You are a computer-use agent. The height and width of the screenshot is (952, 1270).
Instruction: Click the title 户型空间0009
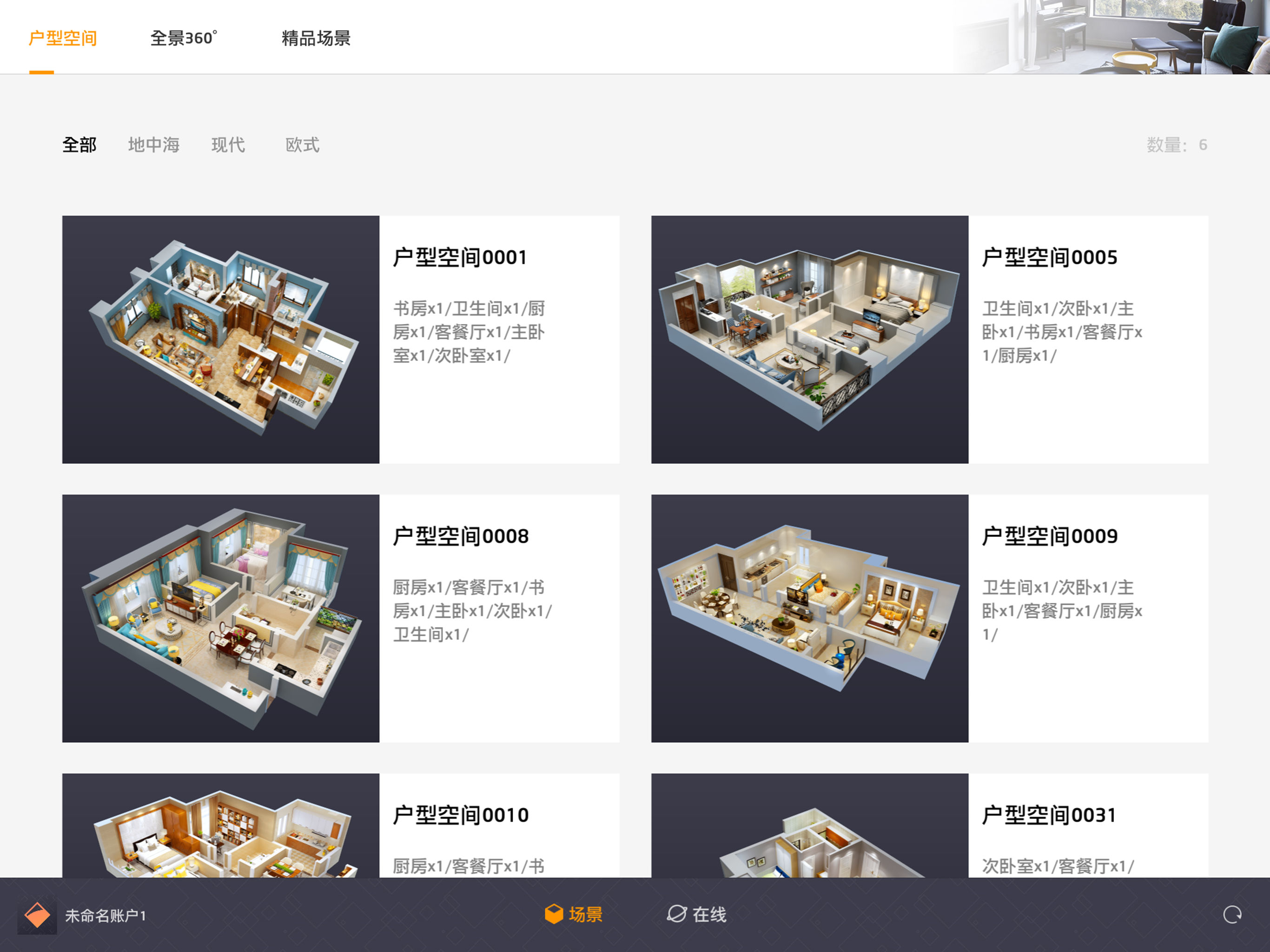[1050, 536]
